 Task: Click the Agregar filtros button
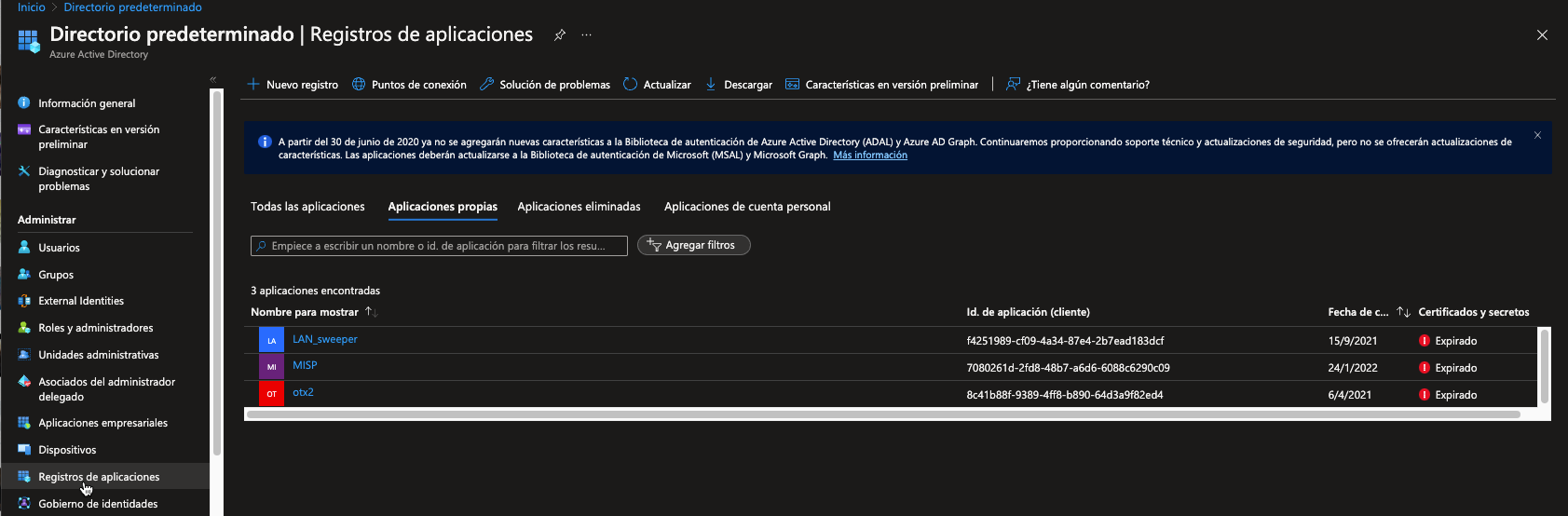tap(694, 245)
